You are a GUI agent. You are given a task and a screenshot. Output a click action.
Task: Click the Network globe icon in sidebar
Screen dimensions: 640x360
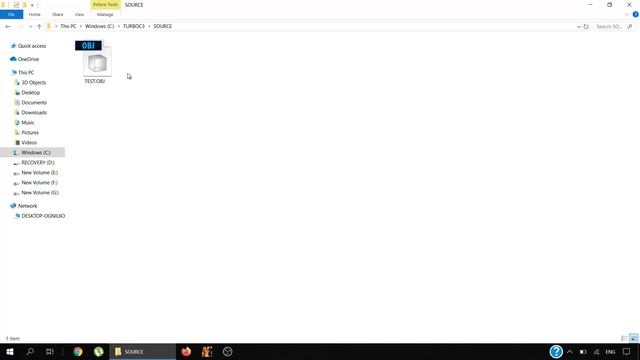tap(13, 206)
